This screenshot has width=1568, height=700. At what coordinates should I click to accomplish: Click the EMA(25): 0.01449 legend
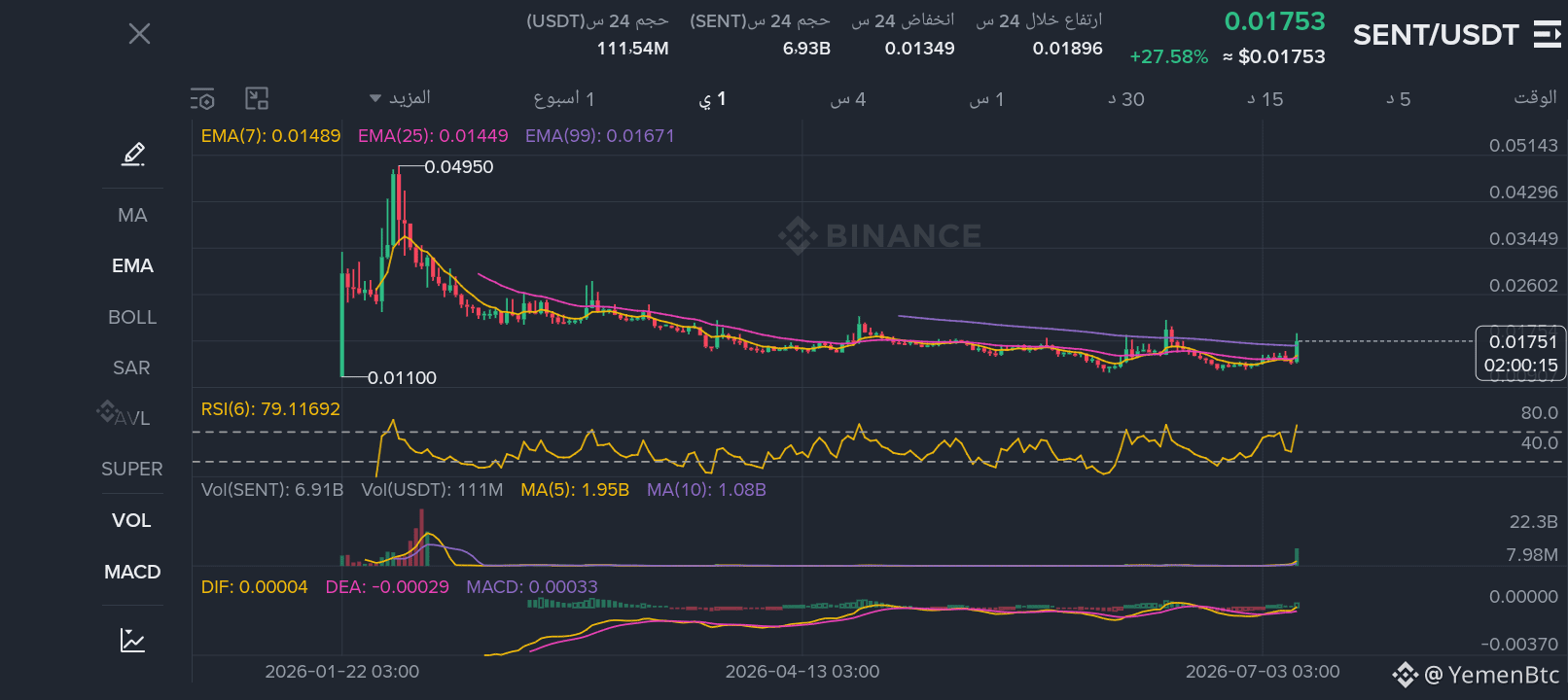[x=433, y=136]
